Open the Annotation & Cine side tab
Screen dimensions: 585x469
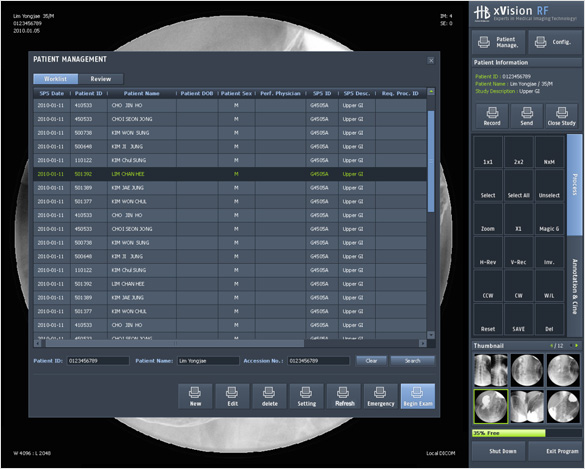coord(574,286)
